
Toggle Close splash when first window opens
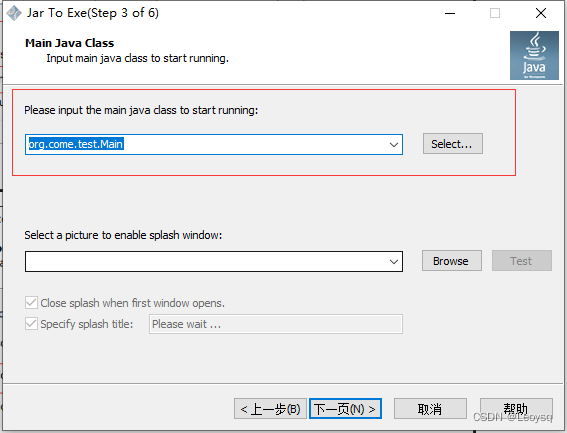click(31, 302)
